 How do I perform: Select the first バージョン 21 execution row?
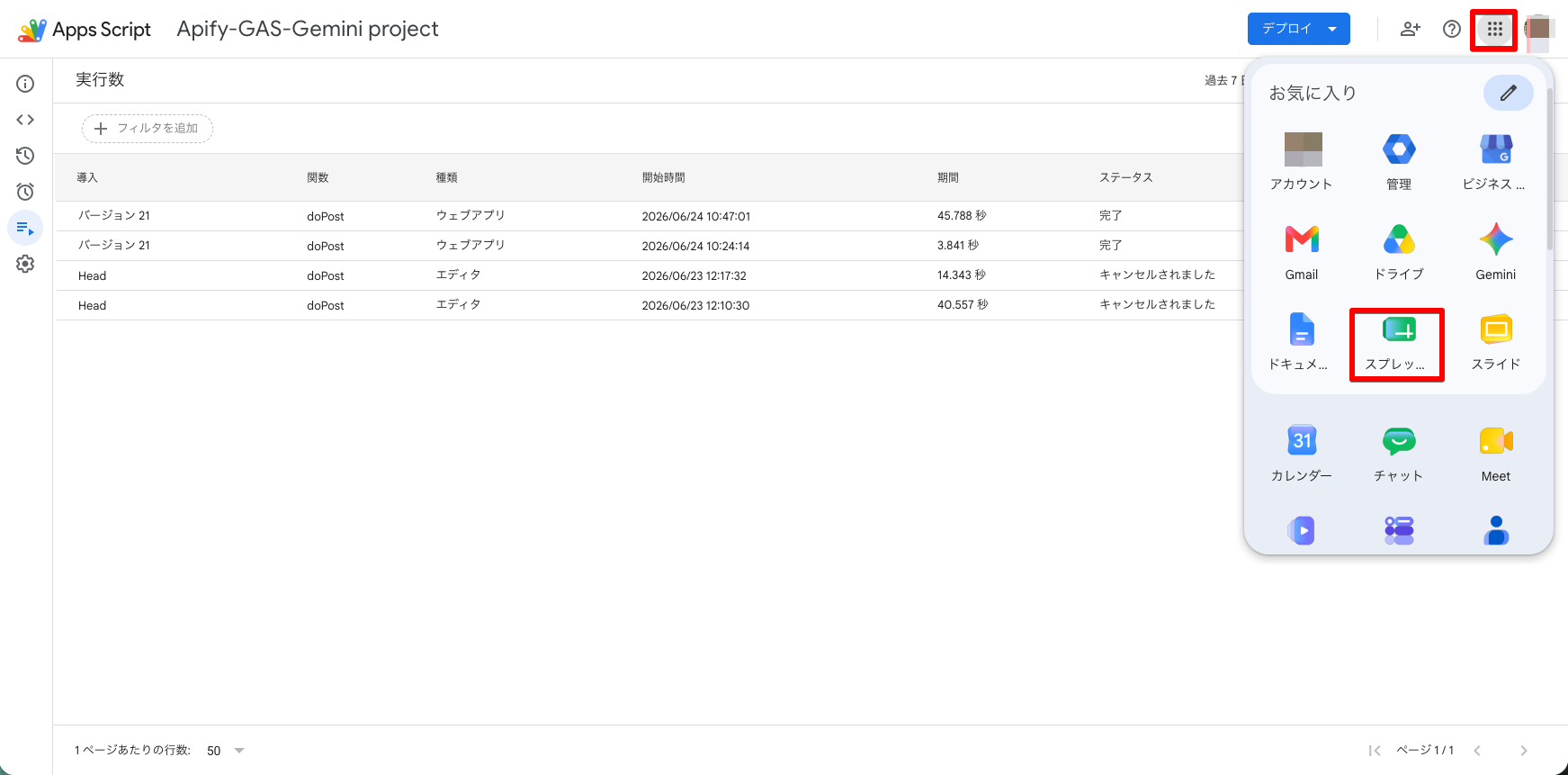(650, 216)
